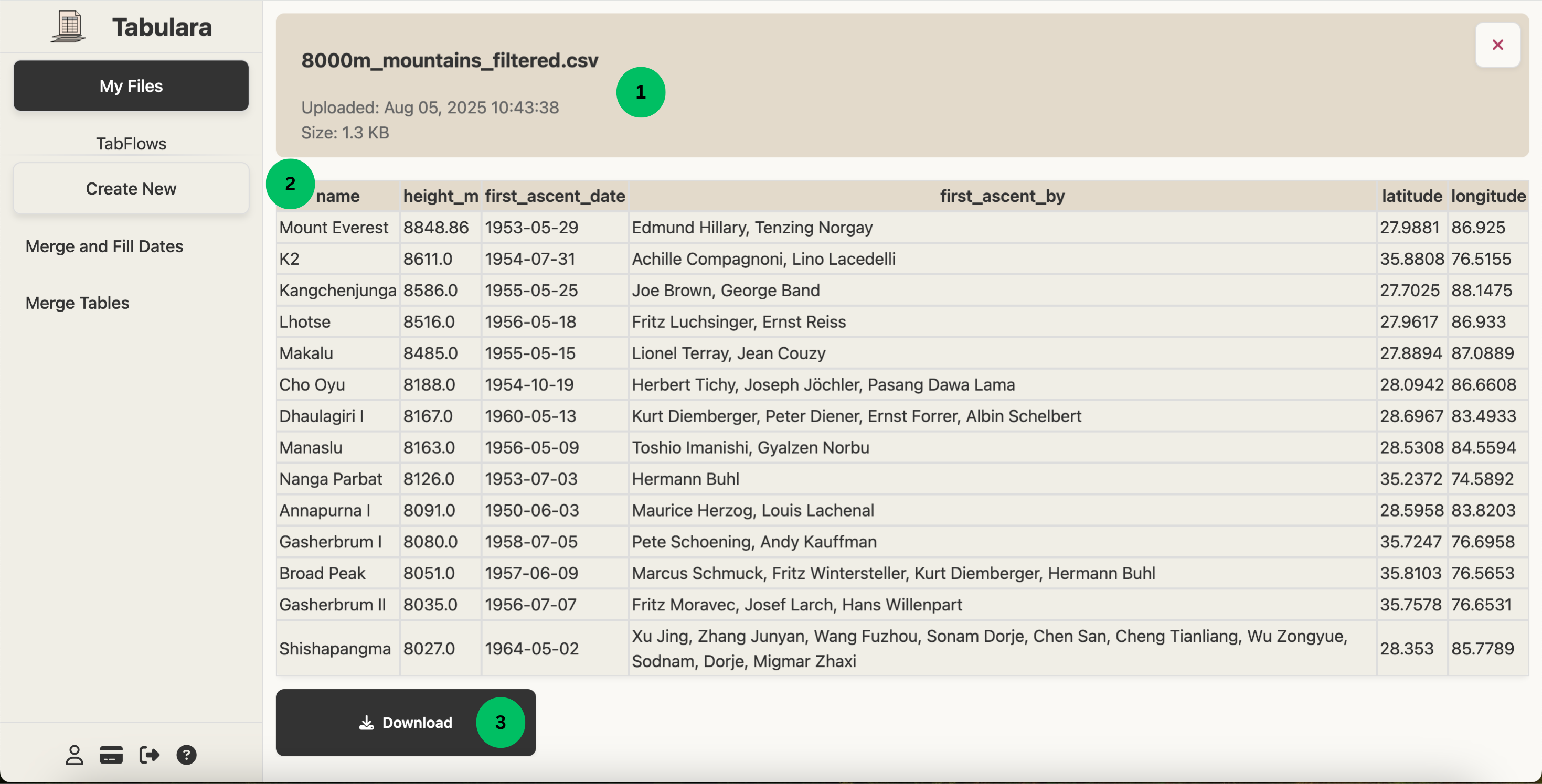Screen dimensions: 1542x784
Task: Click the user profile icon
Action: [74, 755]
